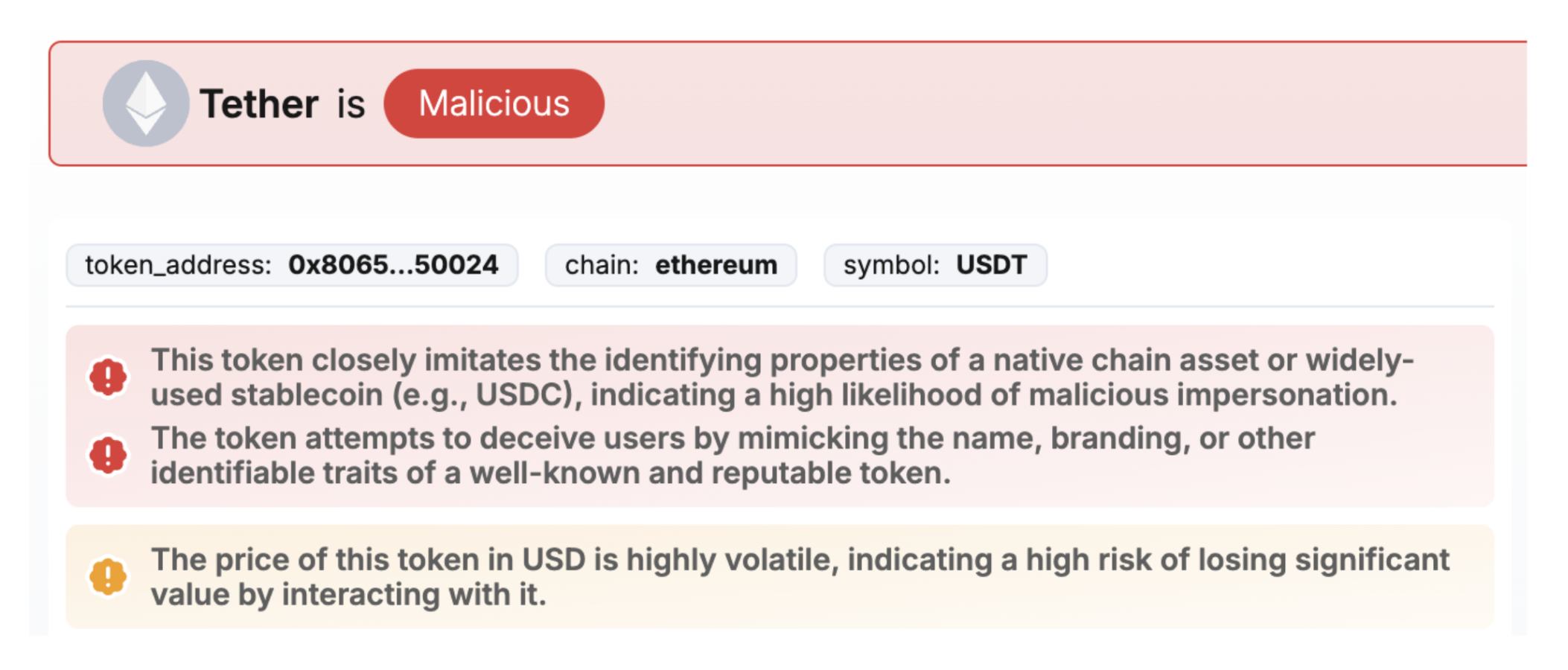The image size is (1568, 670).
Task: Click the stablecoin impersonation warning text
Action: click(782, 360)
